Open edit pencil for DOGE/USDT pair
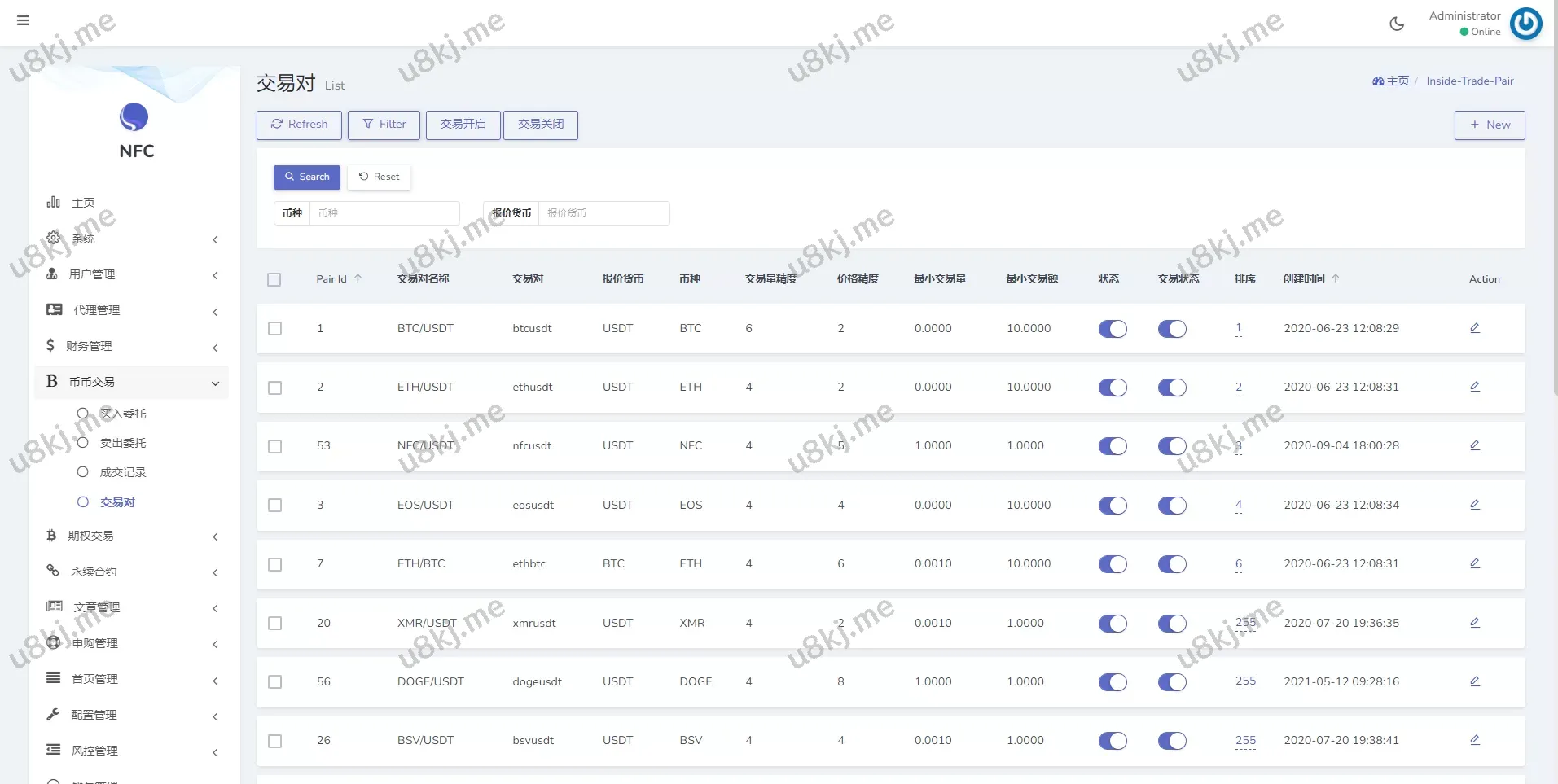The image size is (1558, 784). click(x=1474, y=681)
